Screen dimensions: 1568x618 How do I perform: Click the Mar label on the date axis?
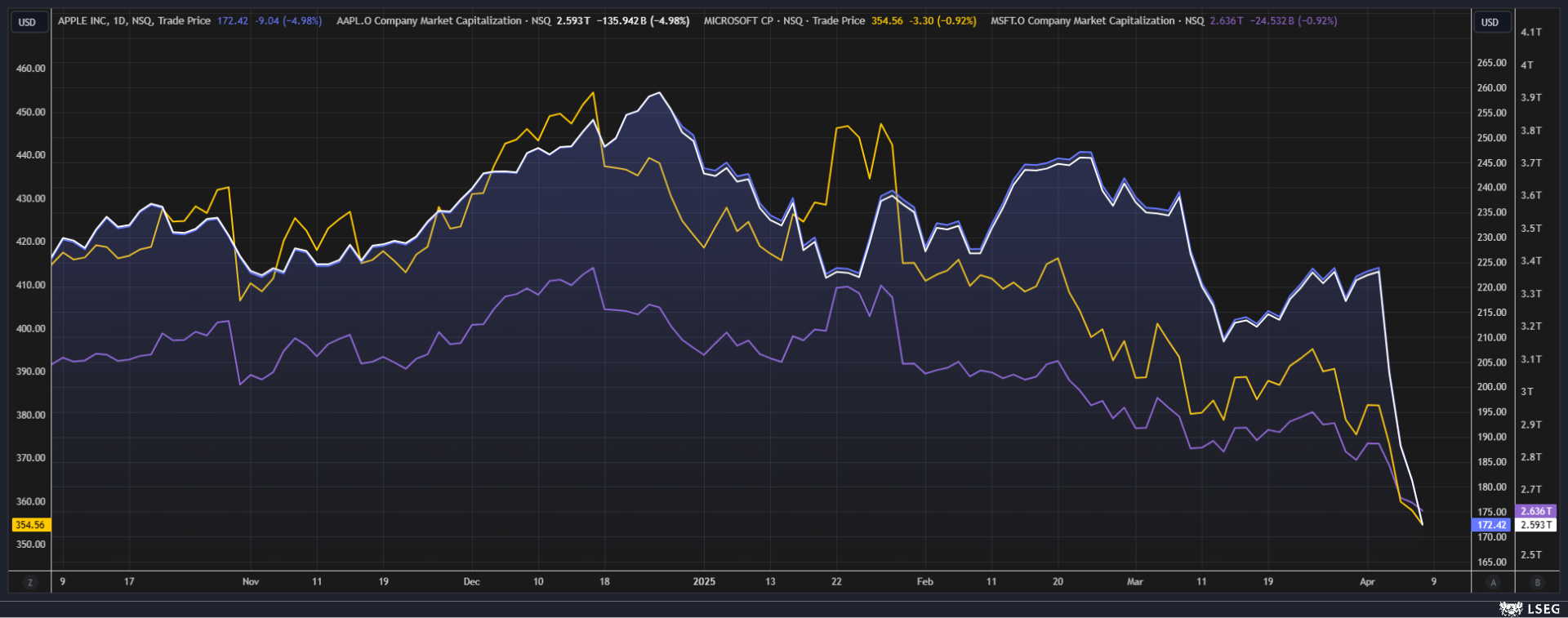1135,582
